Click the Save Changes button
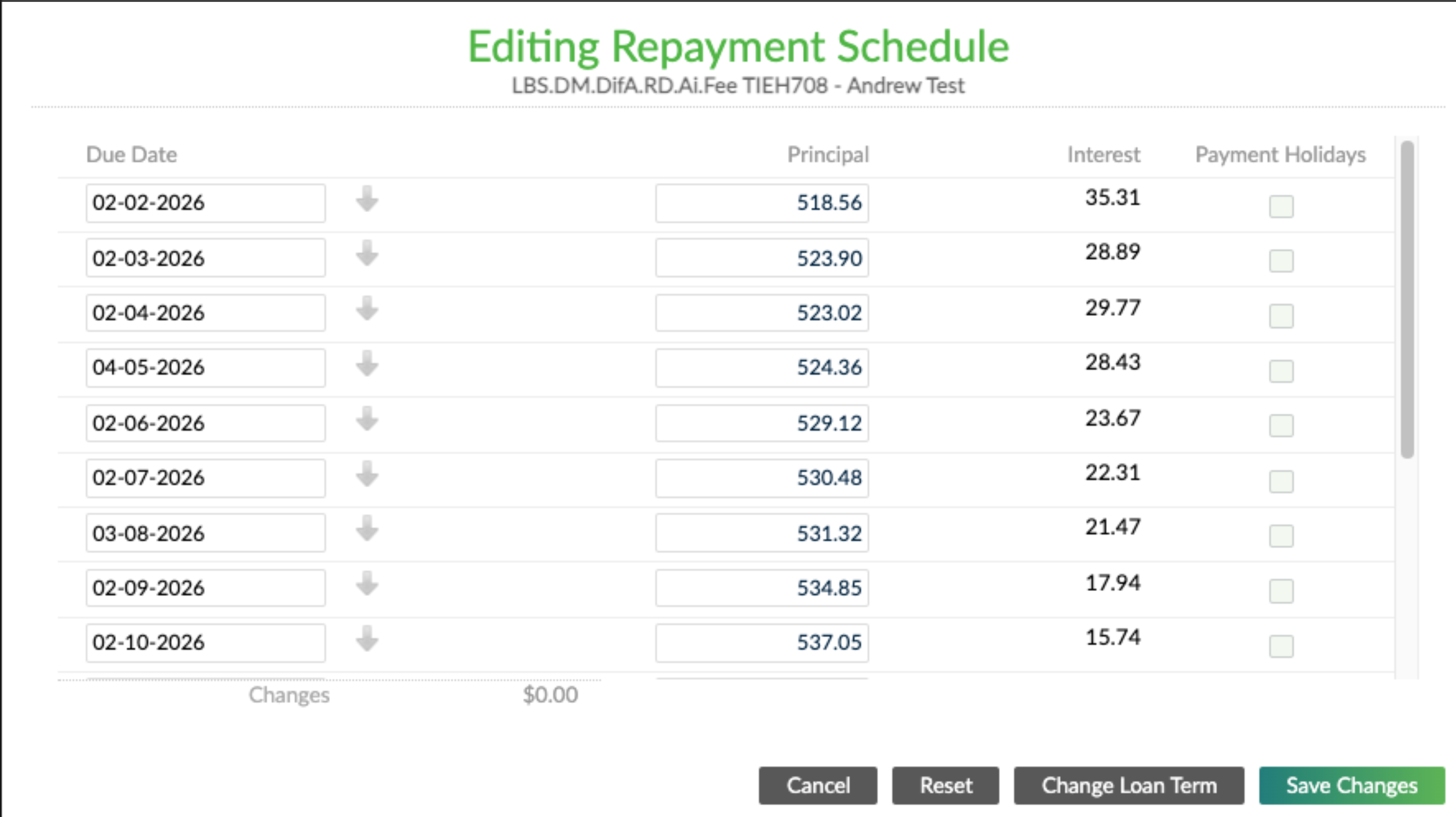This screenshot has width=1456, height=817. tap(1351, 785)
